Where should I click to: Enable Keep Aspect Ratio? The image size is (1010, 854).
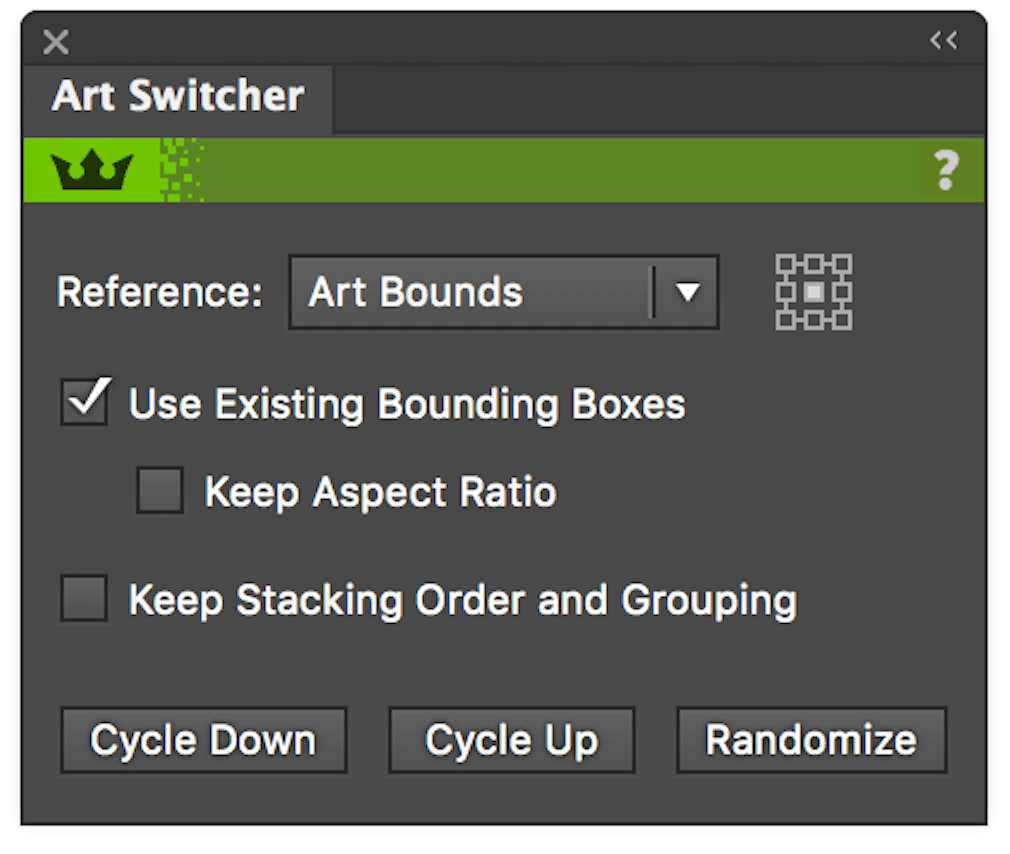pos(160,491)
